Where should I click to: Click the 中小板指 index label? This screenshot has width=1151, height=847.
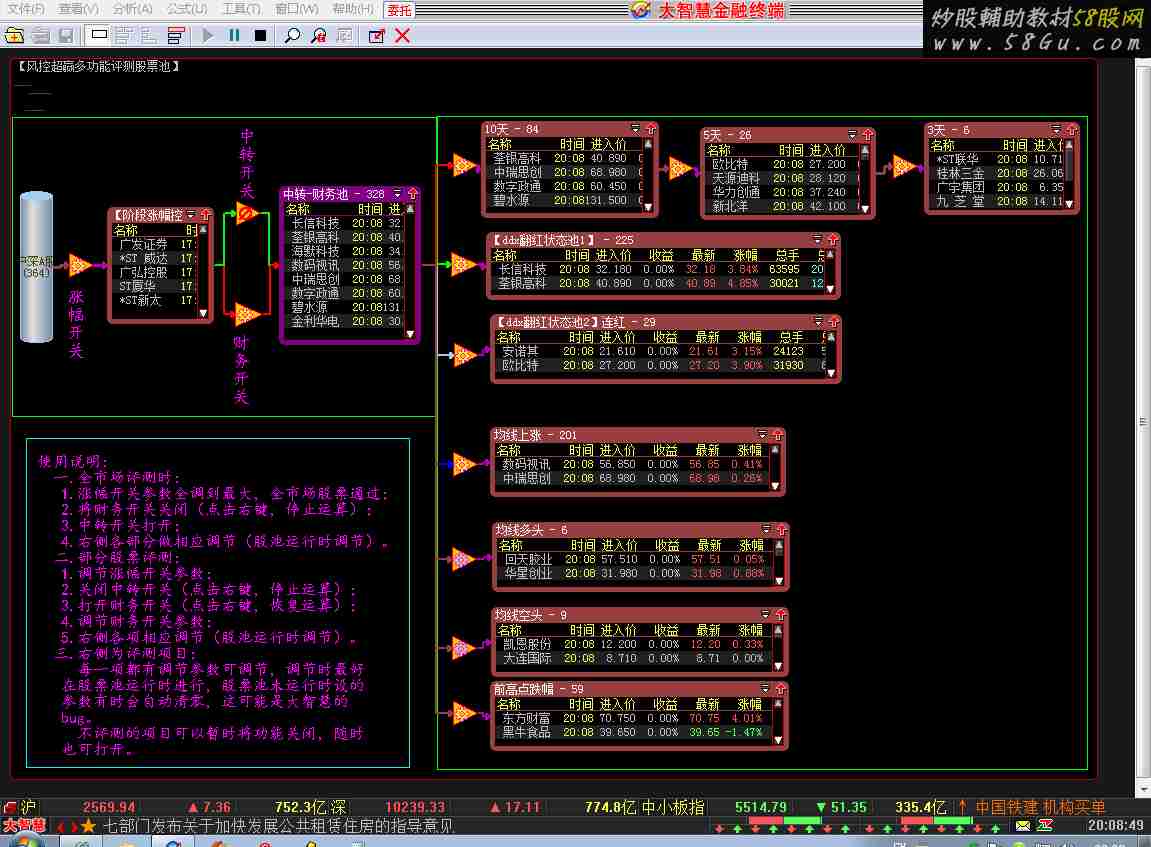673,807
